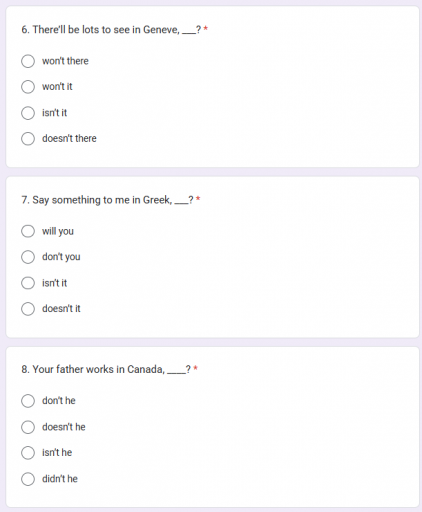The width and height of the screenshot is (422, 512).
Task: Click the "didn't he" answer label
Action: 60,479
